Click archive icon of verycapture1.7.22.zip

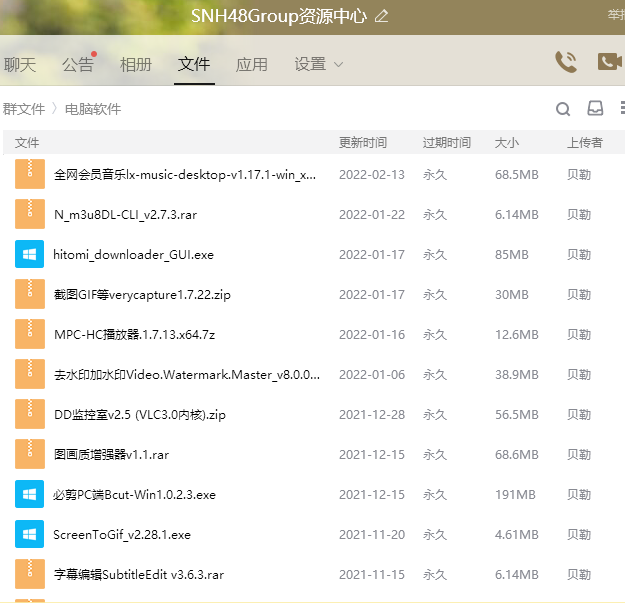click(x=30, y=294)
